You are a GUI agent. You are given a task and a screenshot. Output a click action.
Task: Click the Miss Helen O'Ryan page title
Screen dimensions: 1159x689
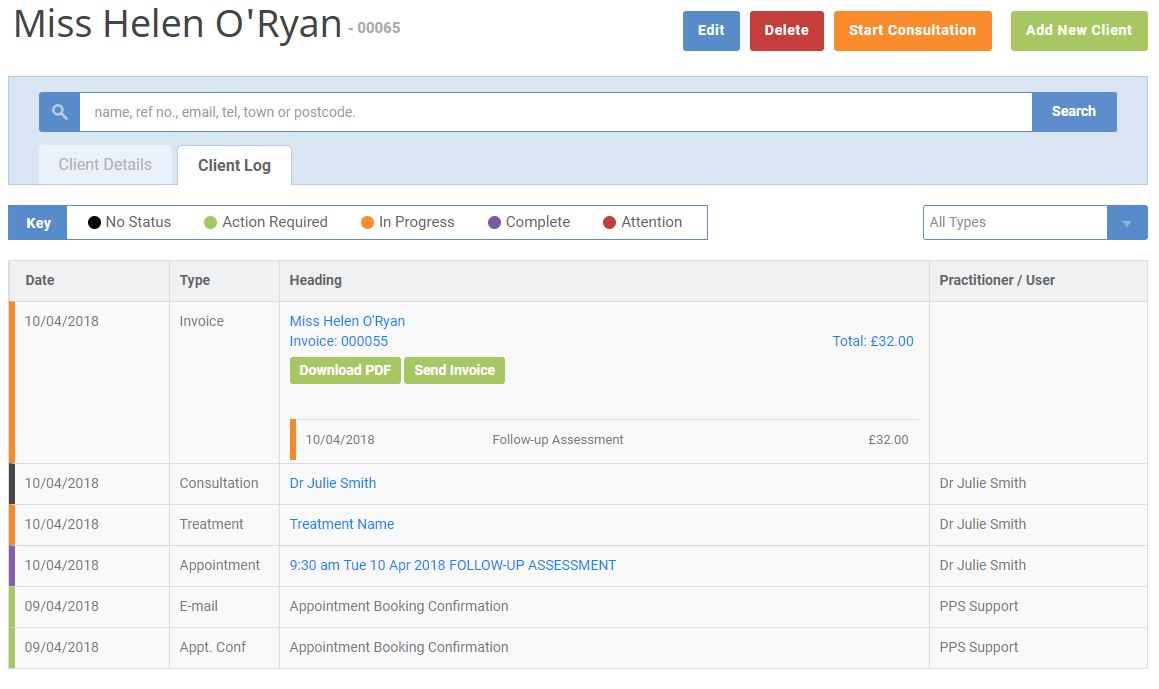pos(177,24)
